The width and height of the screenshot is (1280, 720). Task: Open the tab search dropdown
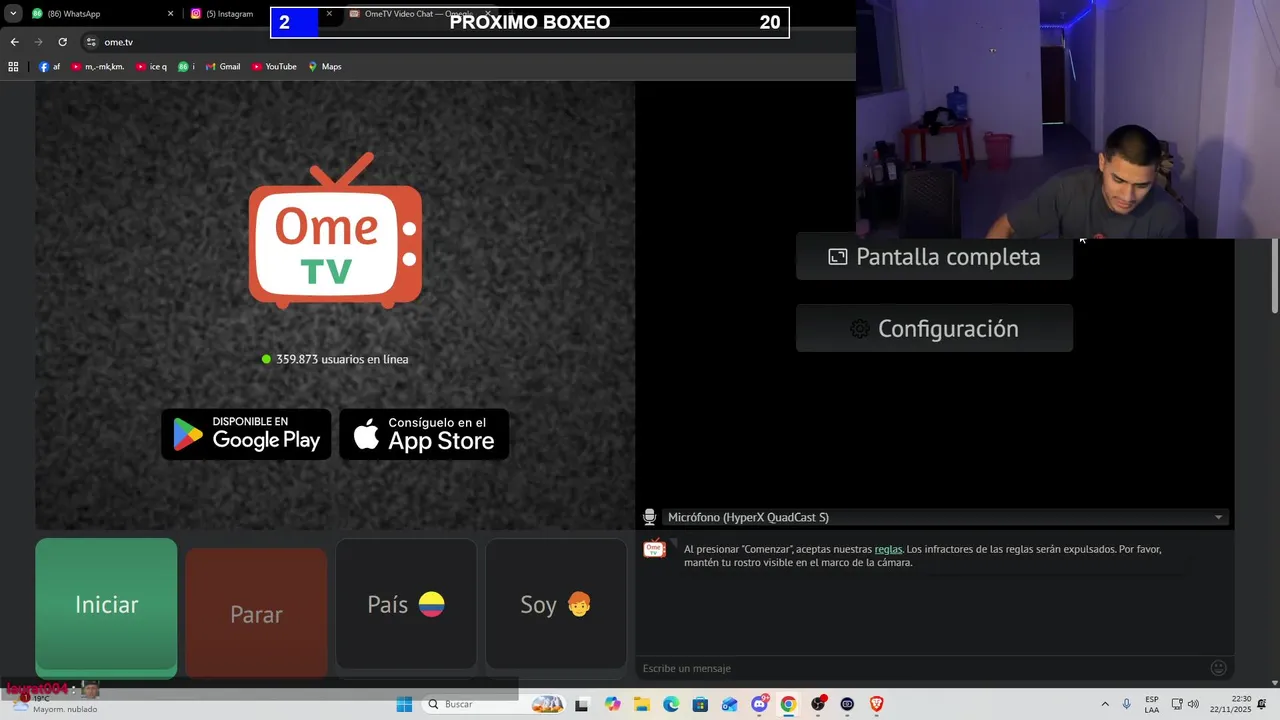coord(13,14)
